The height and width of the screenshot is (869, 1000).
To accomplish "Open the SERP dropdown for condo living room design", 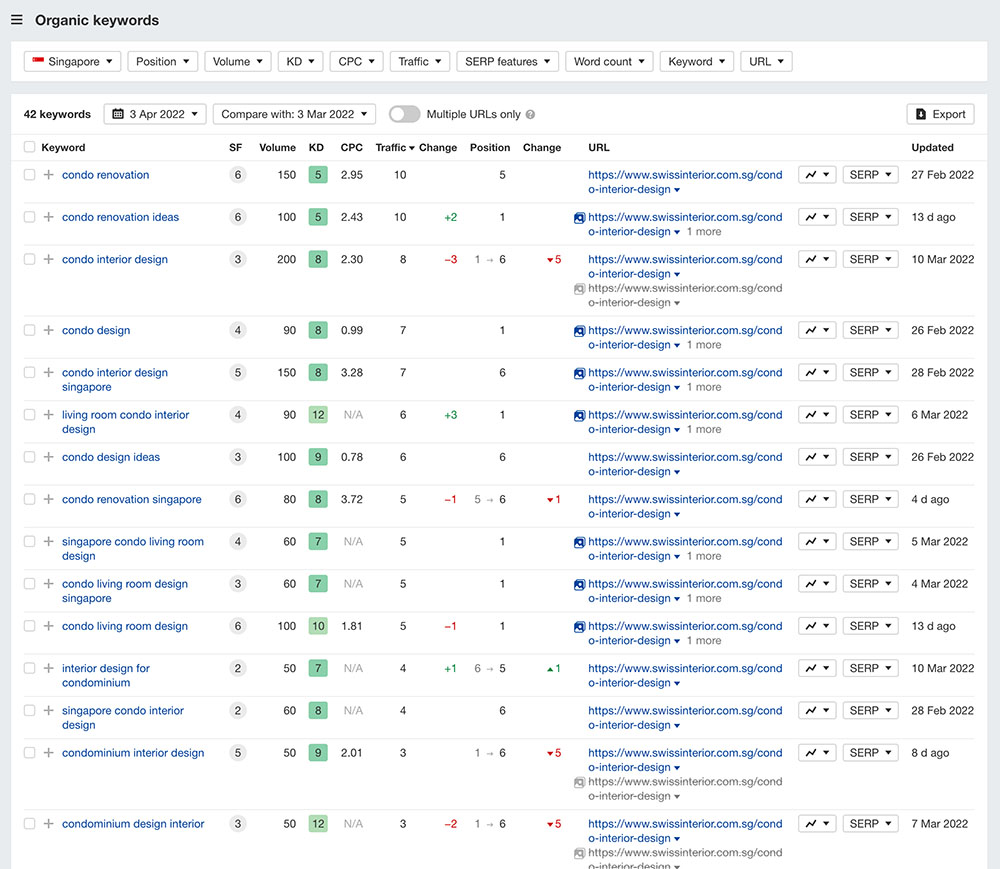I will click(x=870, y=626).
